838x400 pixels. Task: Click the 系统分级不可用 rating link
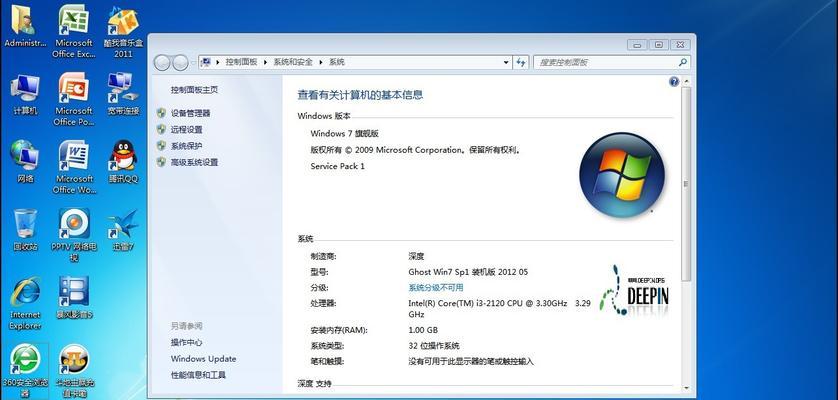click(x=436, y=287)
